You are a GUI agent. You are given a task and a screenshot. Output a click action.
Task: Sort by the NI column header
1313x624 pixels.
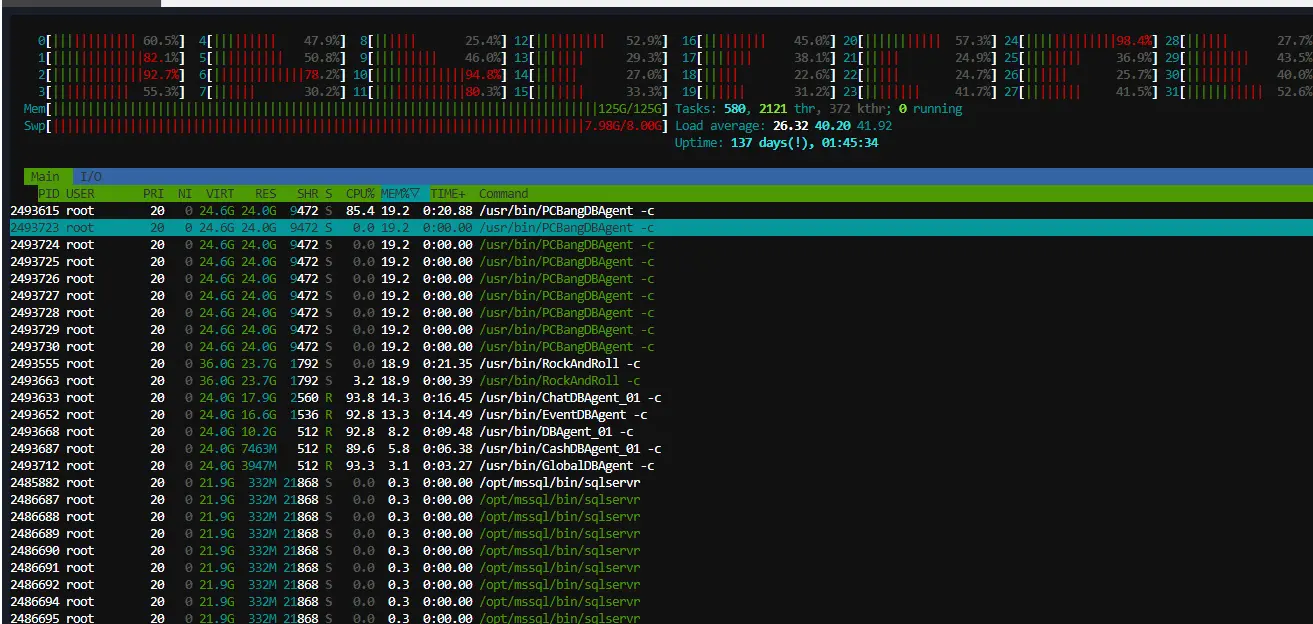tap(185, 194)
